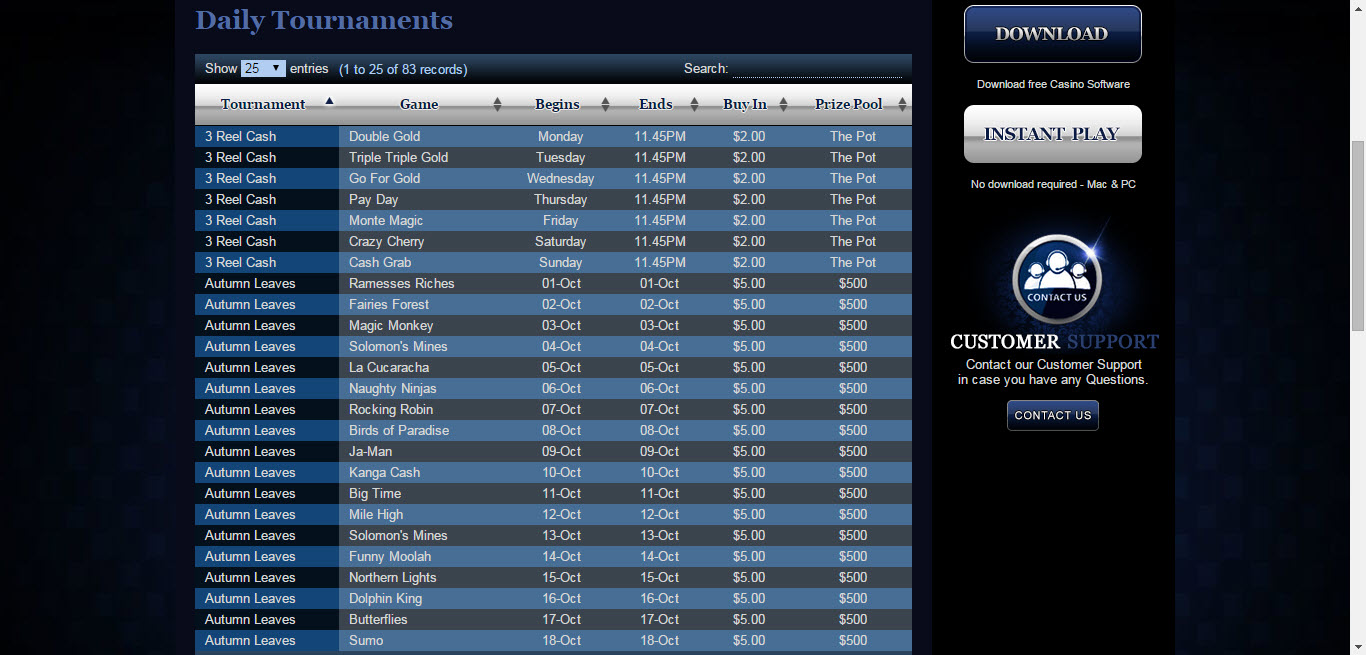Sort by Tournament column arrow

tap(329, 100)
